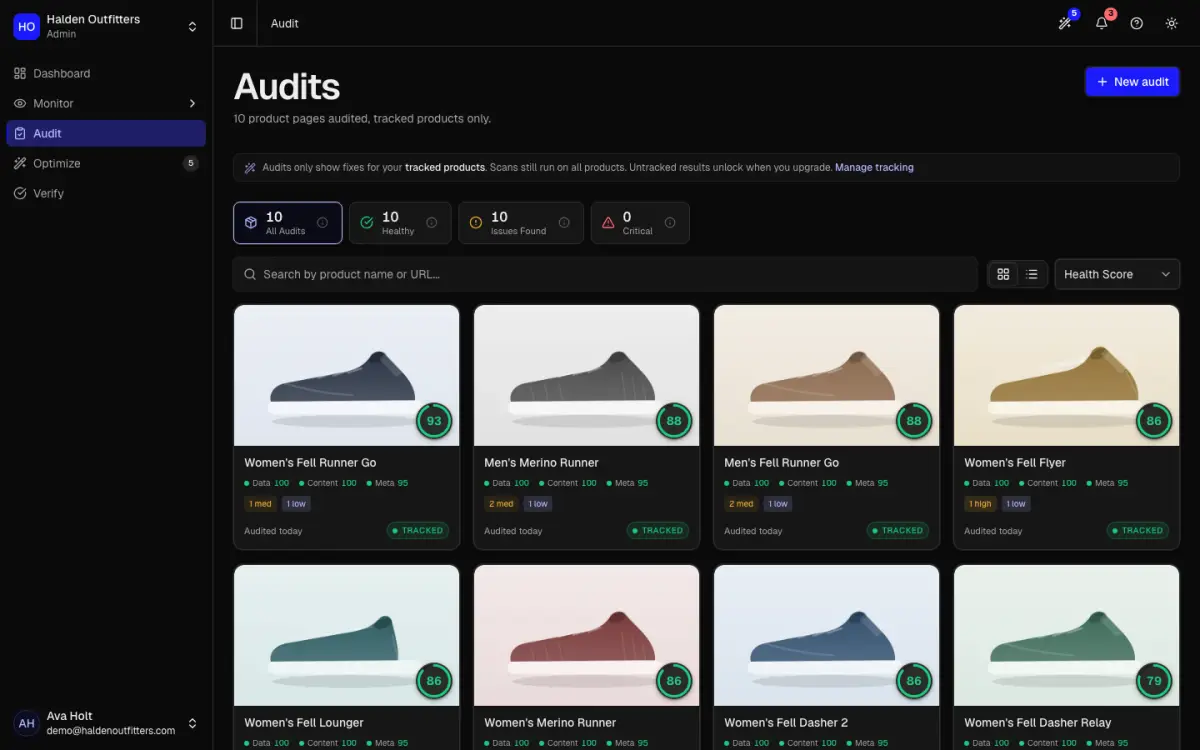Click info icon on Issues Found card
1200x750 pixels.
(564, 223)
